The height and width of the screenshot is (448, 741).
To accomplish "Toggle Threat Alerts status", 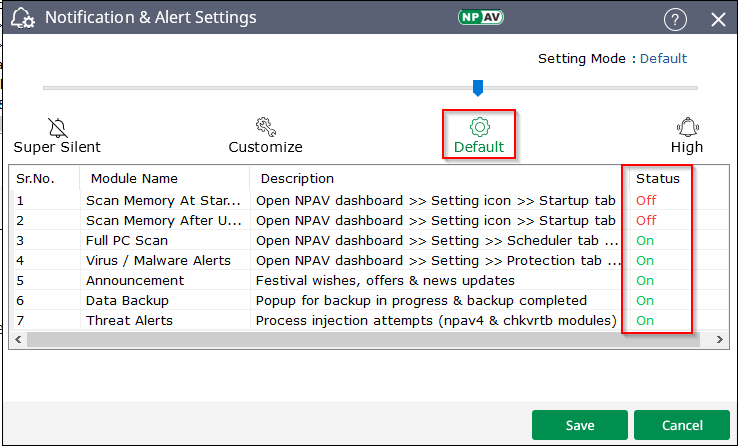I will click(646, 320).
